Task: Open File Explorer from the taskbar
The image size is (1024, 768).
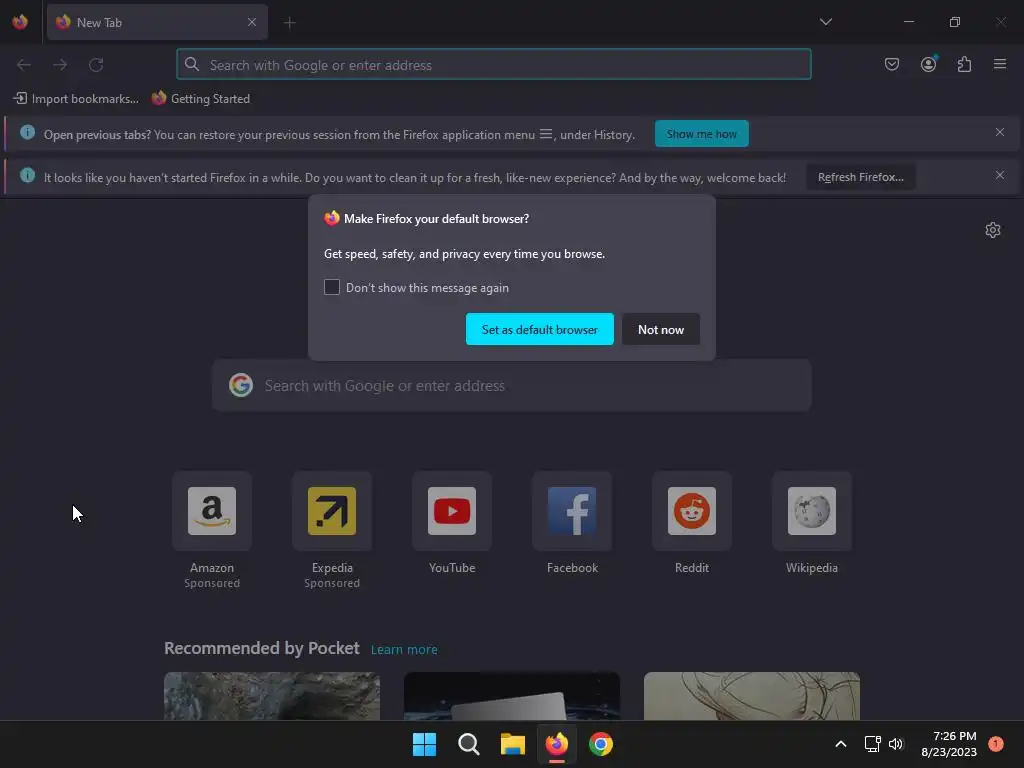Action: click(x=513, y=744)
